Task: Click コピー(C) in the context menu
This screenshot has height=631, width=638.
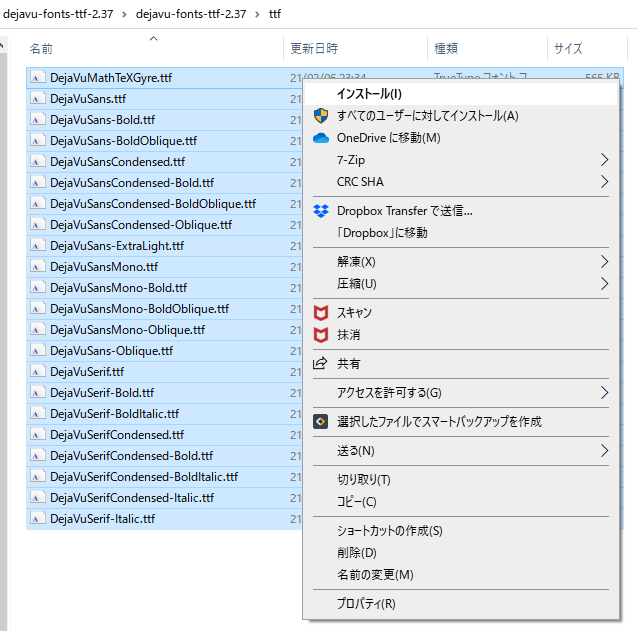Action: coord(461,502)
